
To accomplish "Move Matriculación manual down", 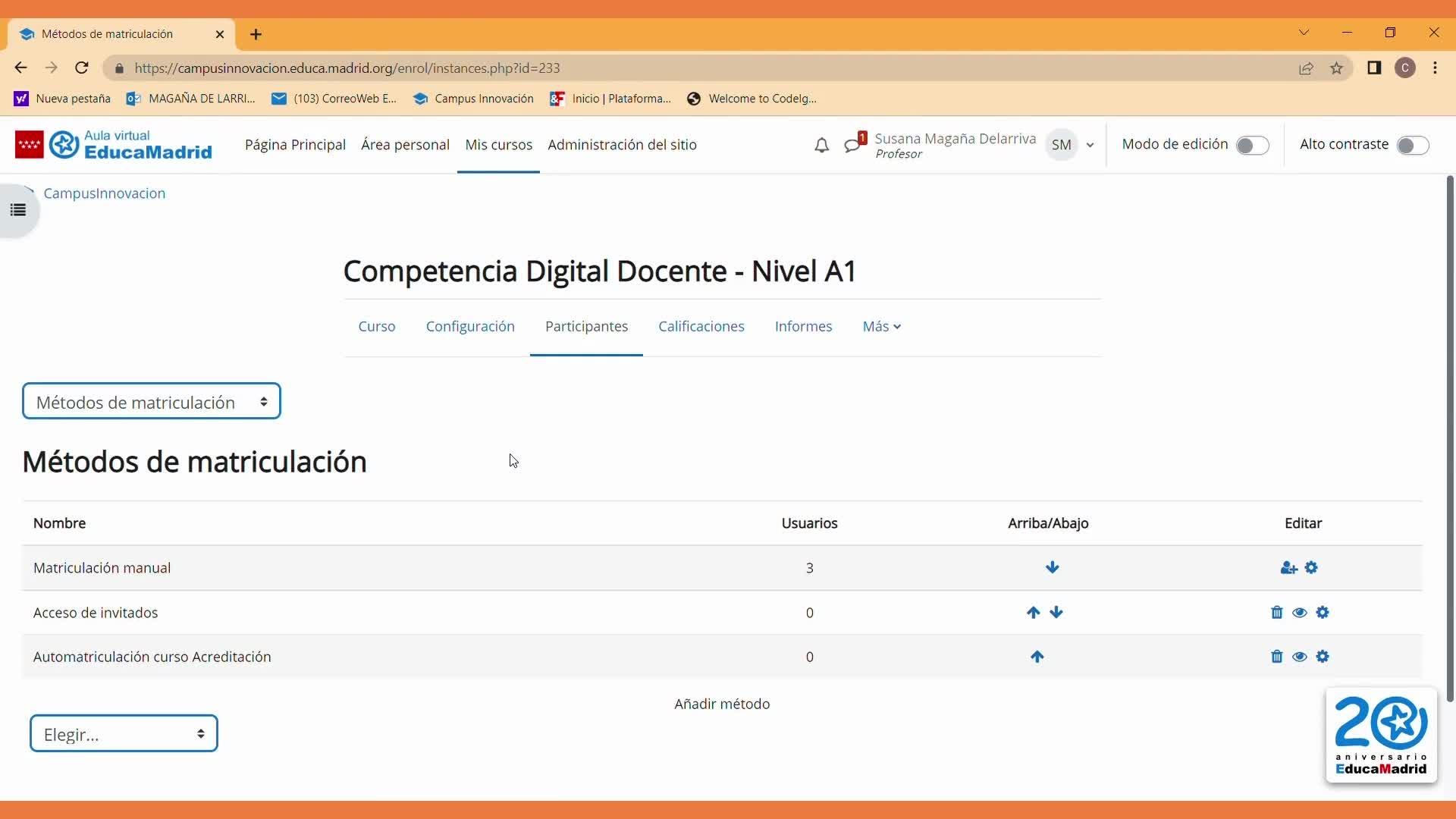I will 1052,568.
